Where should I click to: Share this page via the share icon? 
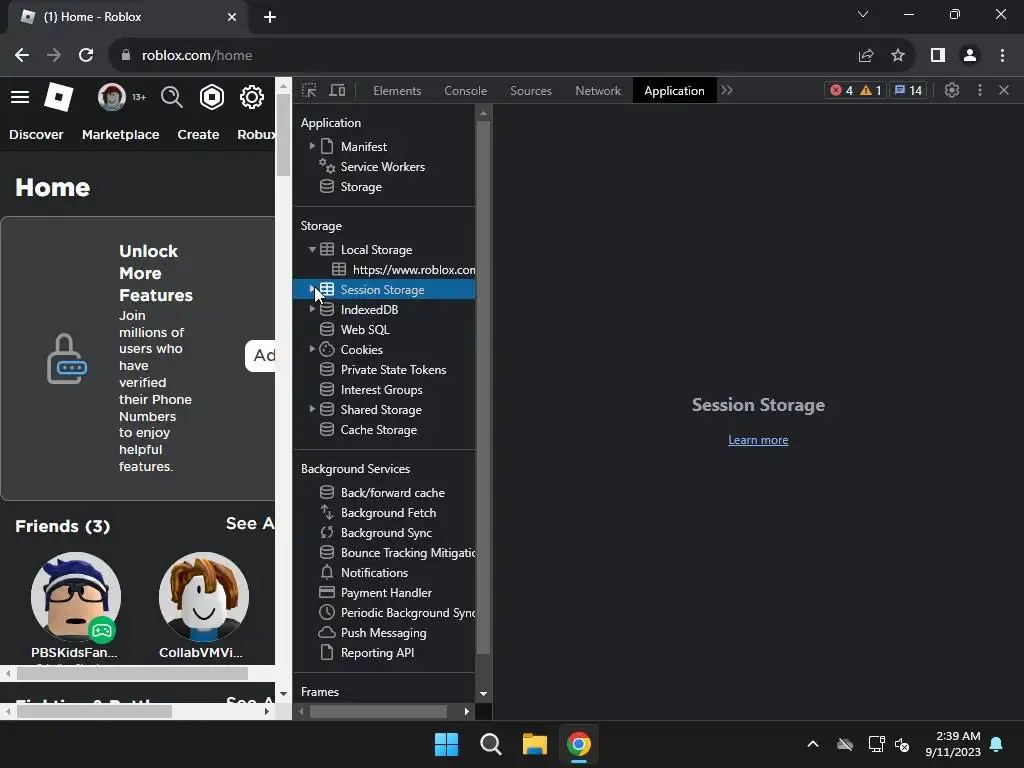(866, 56)
